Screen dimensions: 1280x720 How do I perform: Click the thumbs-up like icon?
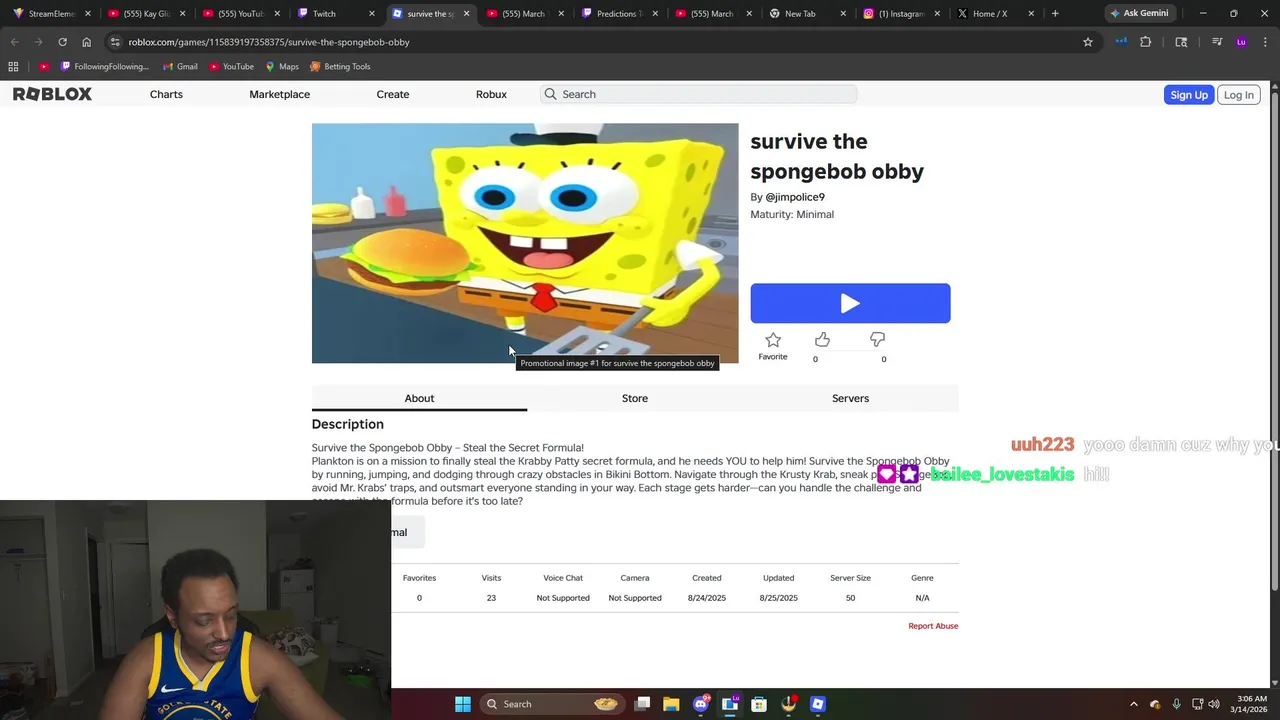point(822,340)
